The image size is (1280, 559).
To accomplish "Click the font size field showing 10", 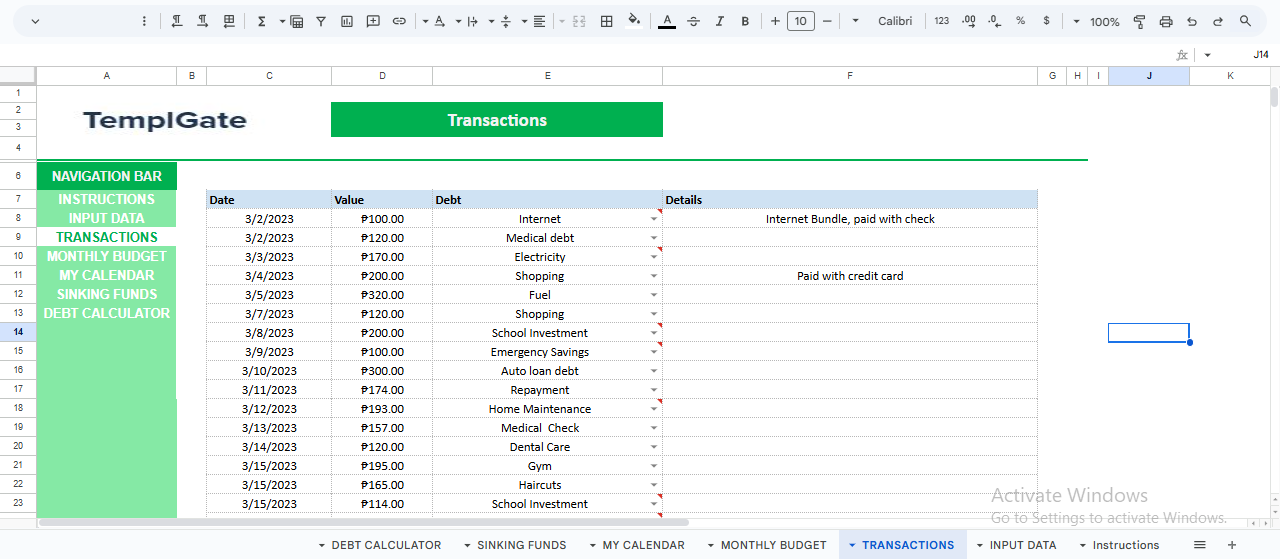I will click(801, 21).
